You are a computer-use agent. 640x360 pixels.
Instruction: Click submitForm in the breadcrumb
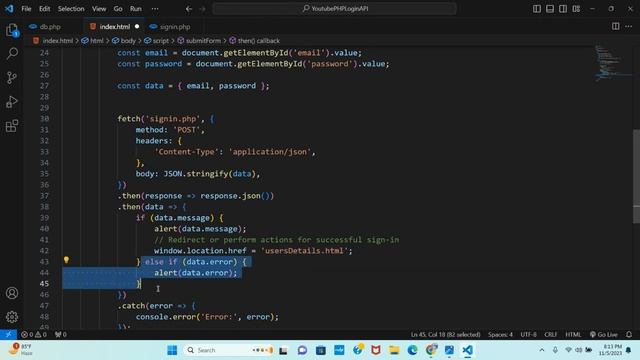tap(203, 41)
